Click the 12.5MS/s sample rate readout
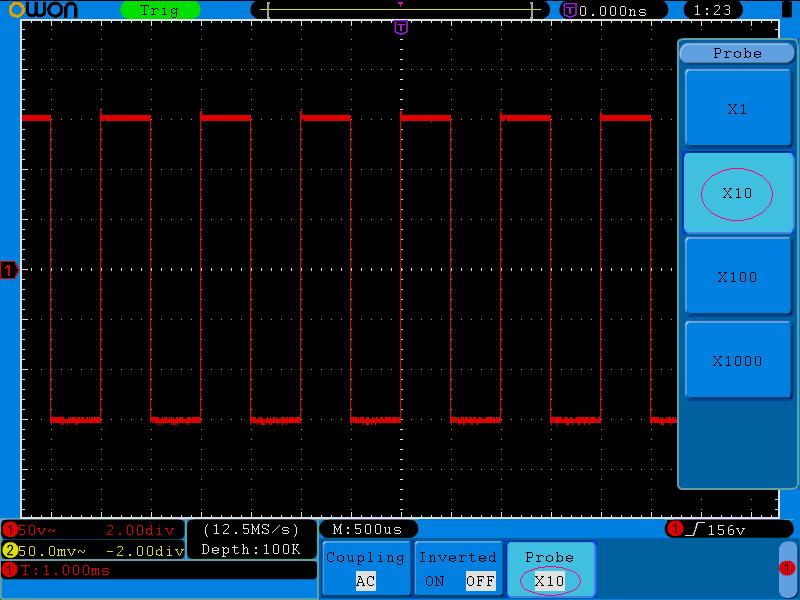The image size is (800, 600). coord(251,530)
